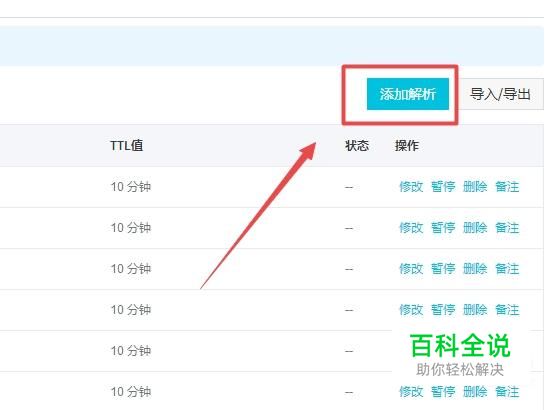This screenshot has height=410, width=556.
Task: Click 备注 in the first record row
Action: tap(507, 187)
